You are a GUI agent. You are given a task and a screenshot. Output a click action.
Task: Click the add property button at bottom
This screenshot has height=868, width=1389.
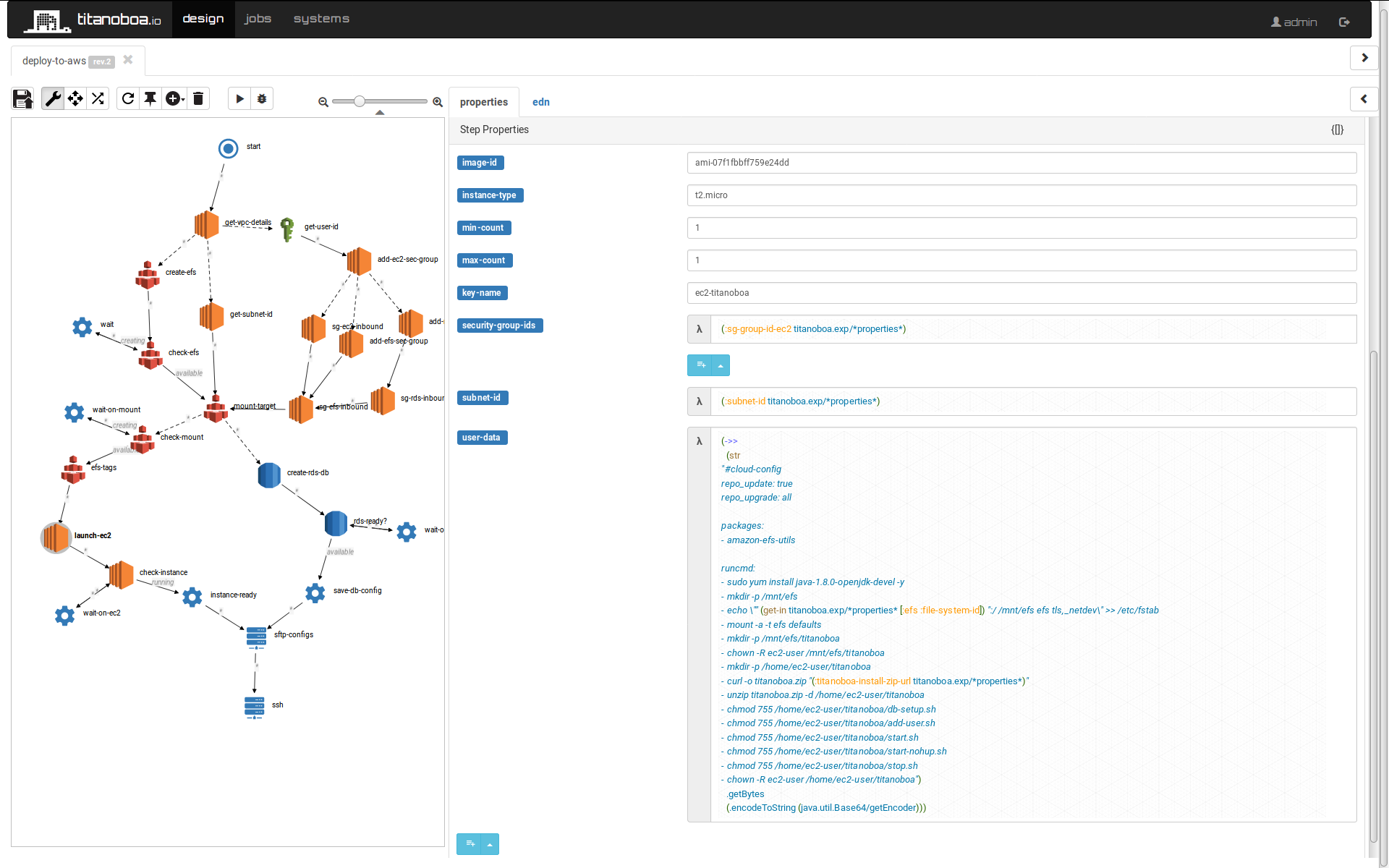click(469, 843)
